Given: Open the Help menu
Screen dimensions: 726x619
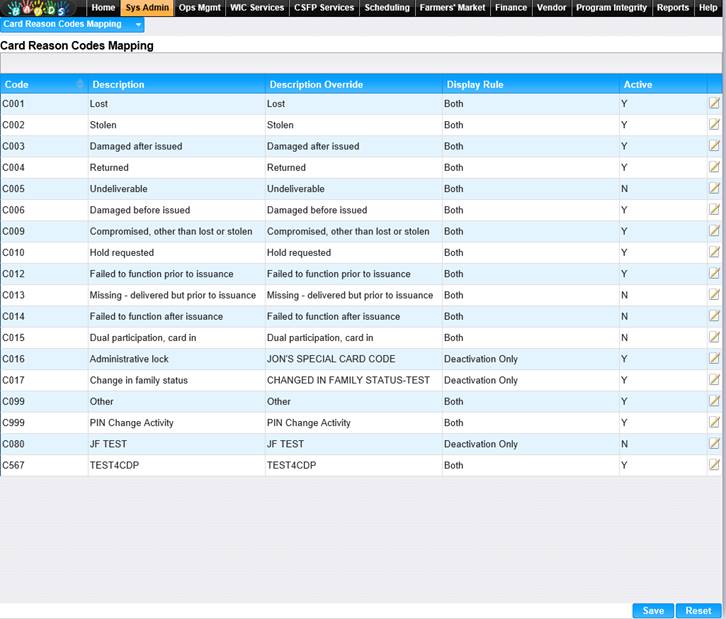Looking at the screenshot, I should tap(708, 8).
